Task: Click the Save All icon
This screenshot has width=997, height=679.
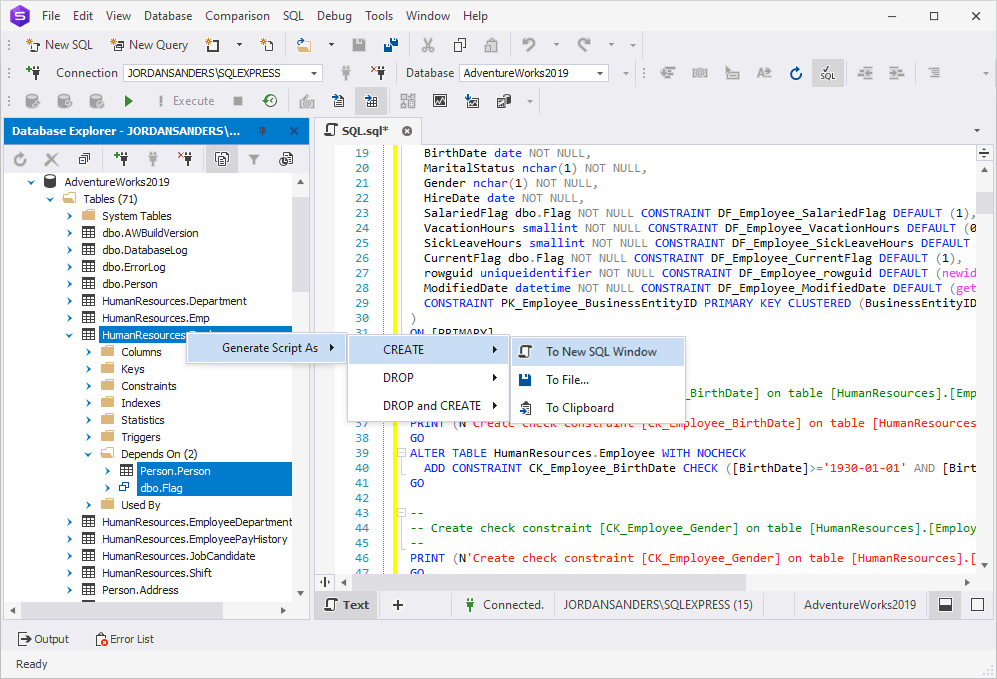Action: tap(391, 45)
